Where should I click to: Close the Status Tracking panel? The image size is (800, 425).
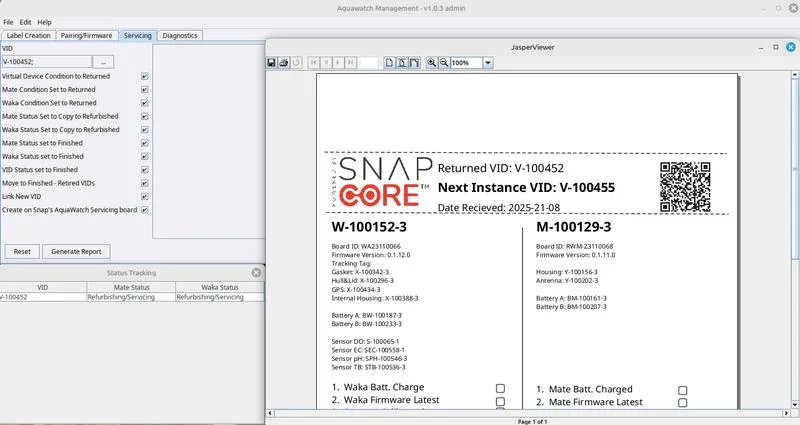pos(256,273)
